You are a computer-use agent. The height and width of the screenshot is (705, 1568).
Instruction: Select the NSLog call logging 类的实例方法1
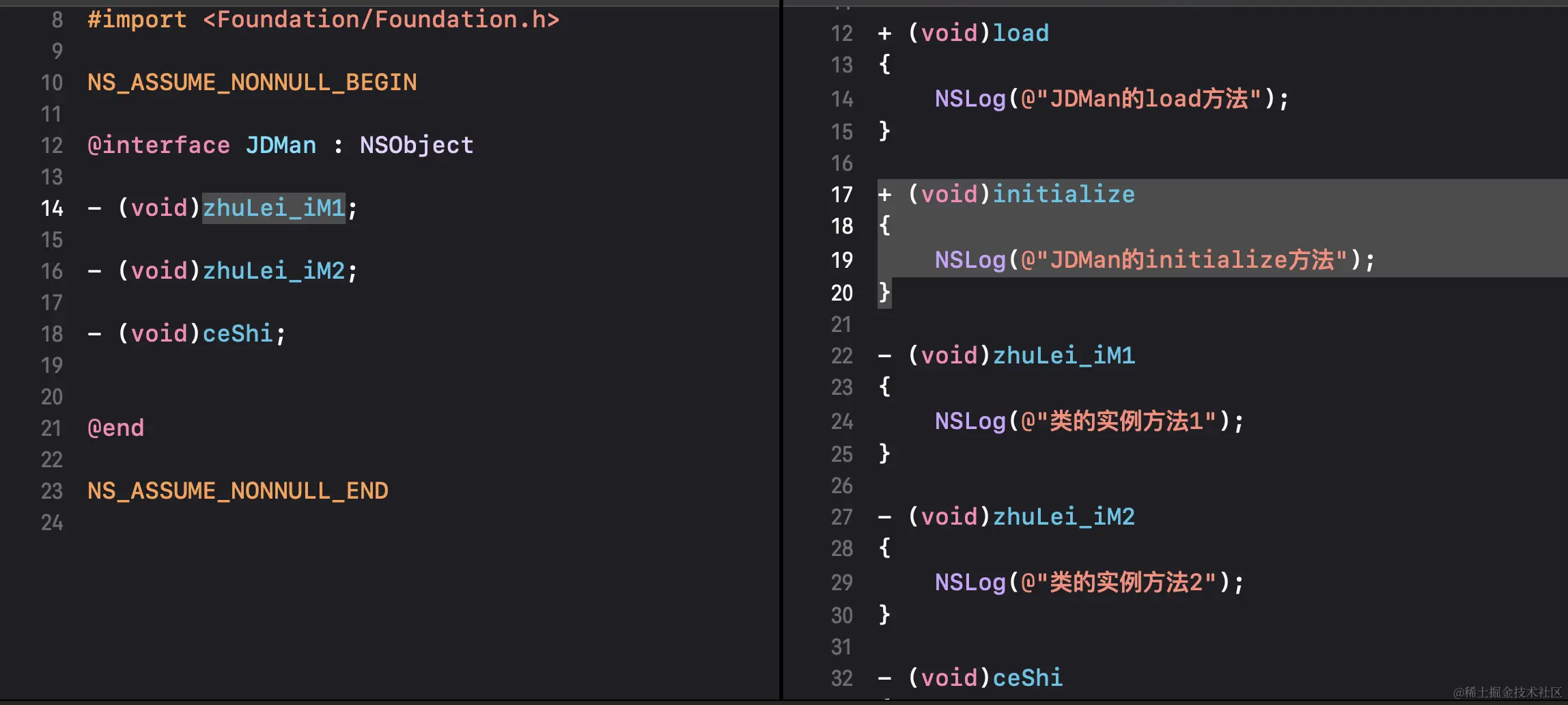pyautogui.click(x=1086, y=421)
